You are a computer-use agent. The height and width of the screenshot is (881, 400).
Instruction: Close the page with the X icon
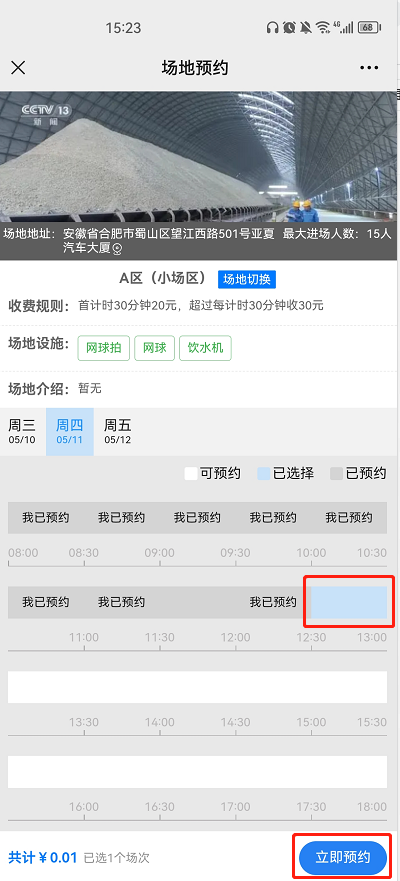tap(18, 68)
